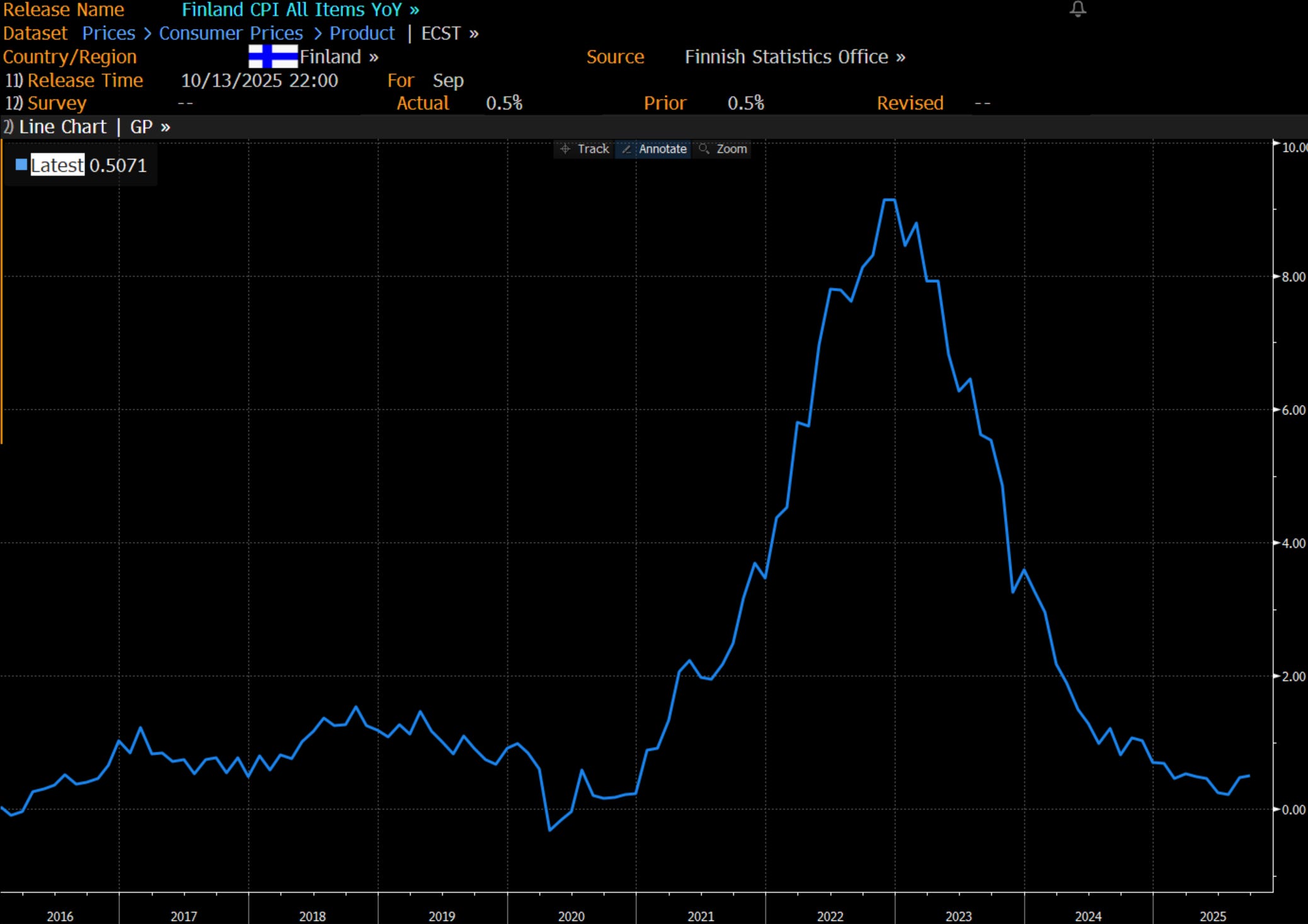
Task: Open the Release Time option
Action: coord(84,81)
